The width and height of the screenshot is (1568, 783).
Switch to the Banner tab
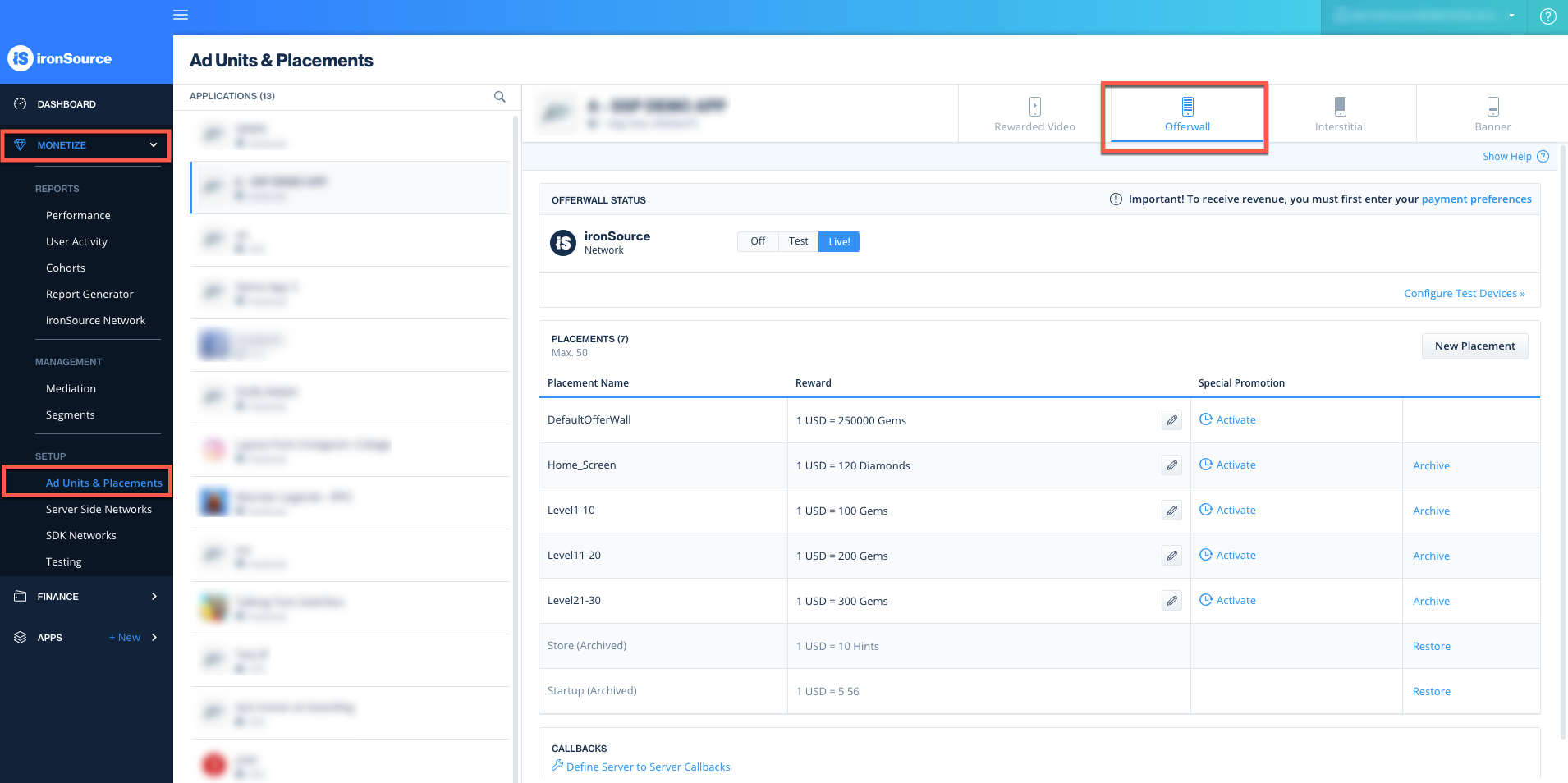[x=1492, y=113]
